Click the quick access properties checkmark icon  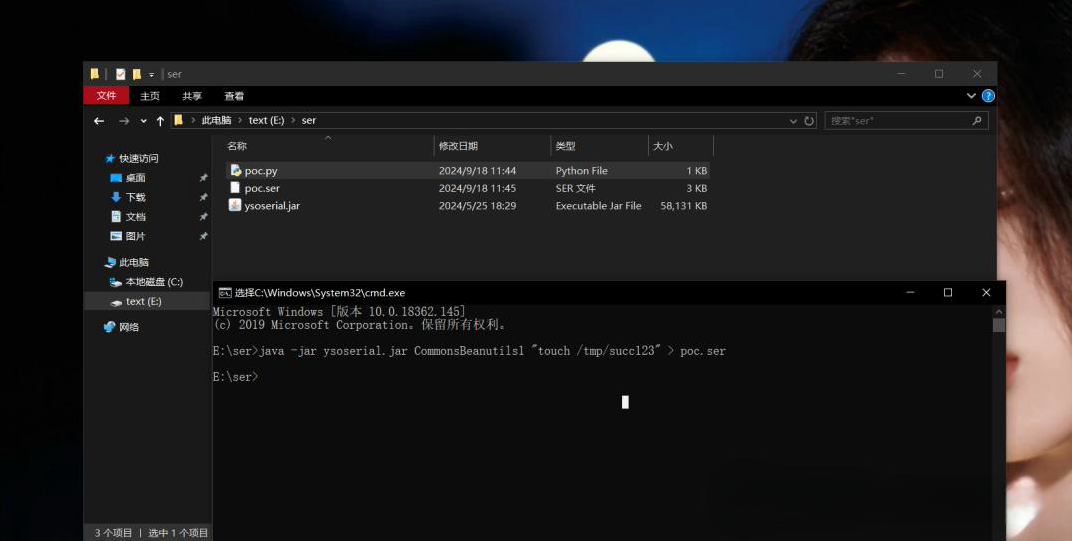click(x=121, y=74)
